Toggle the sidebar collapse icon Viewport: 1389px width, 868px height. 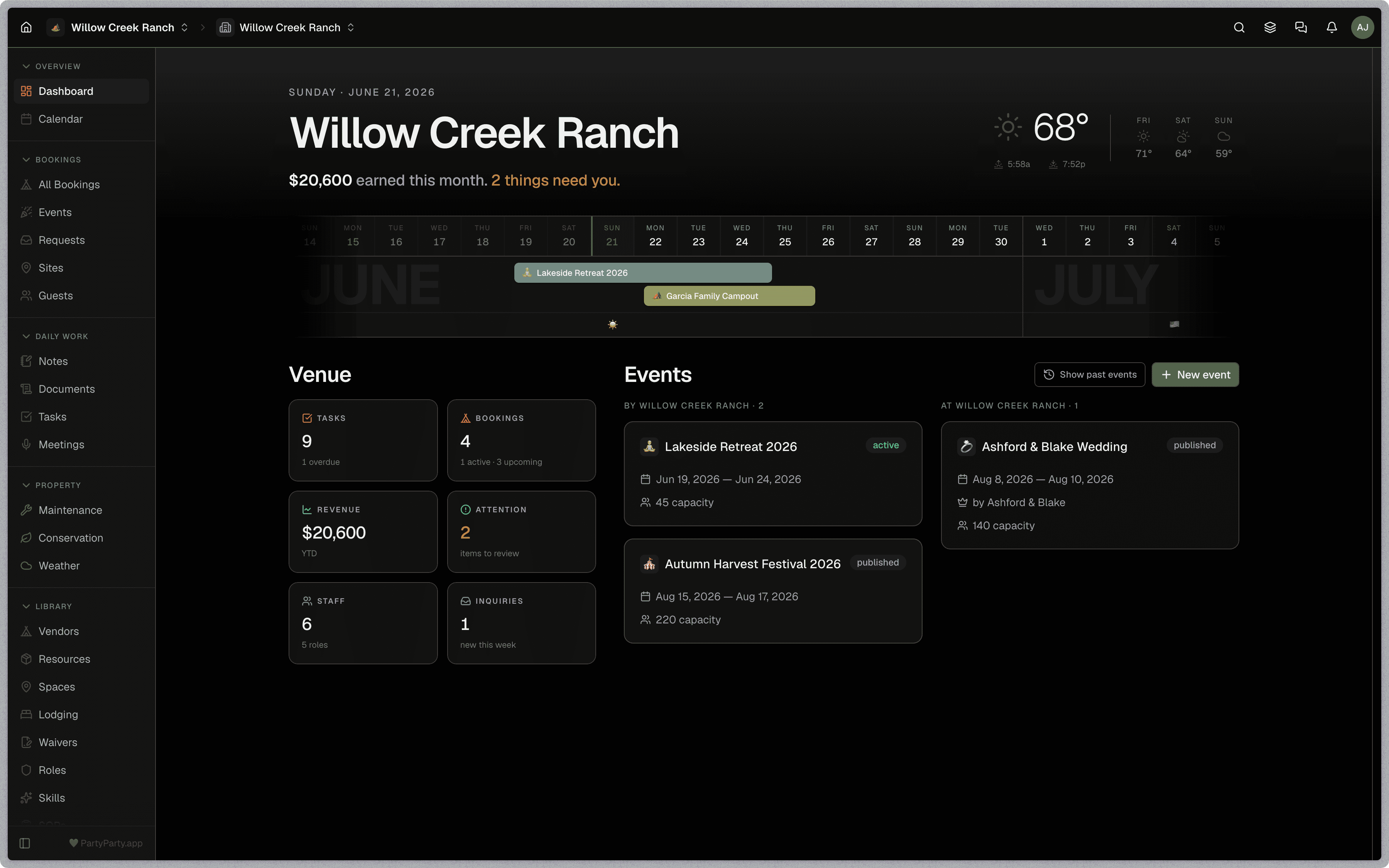pos(25,843)
